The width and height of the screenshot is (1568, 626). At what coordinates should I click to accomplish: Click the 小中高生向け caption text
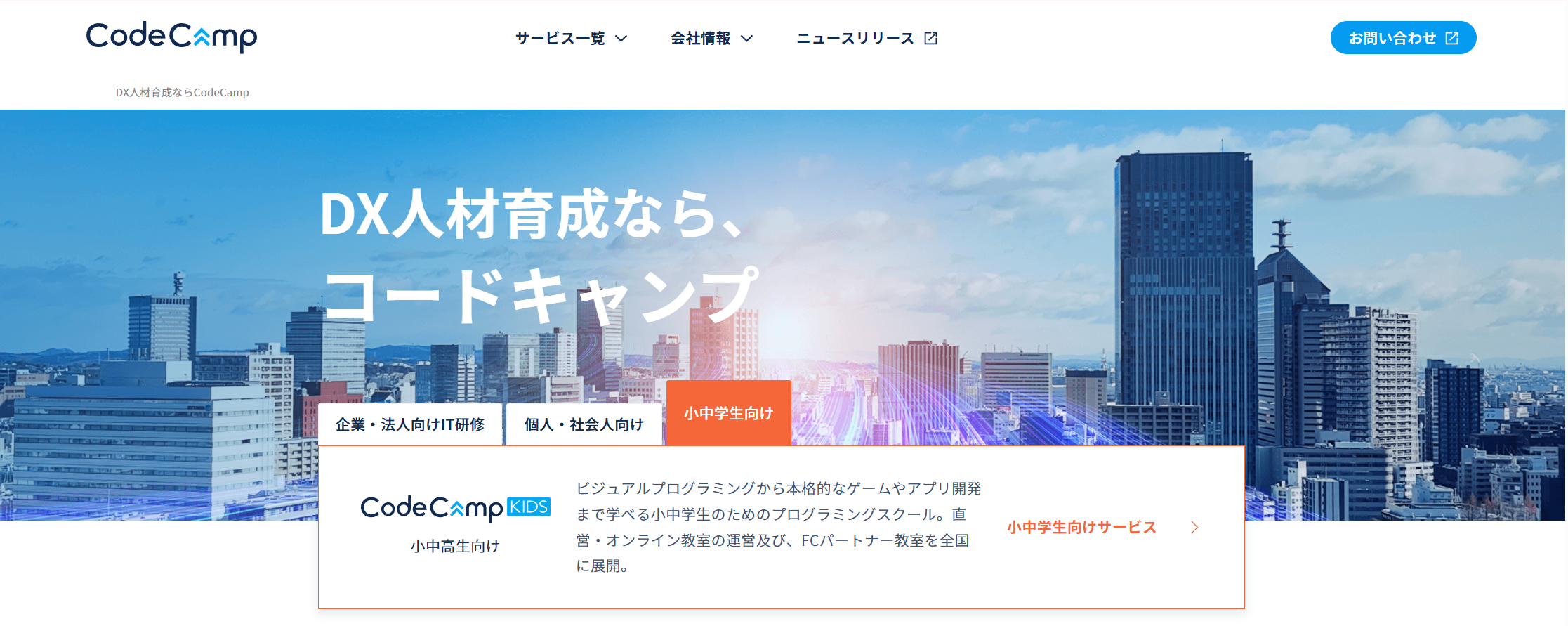coord(455,546)
